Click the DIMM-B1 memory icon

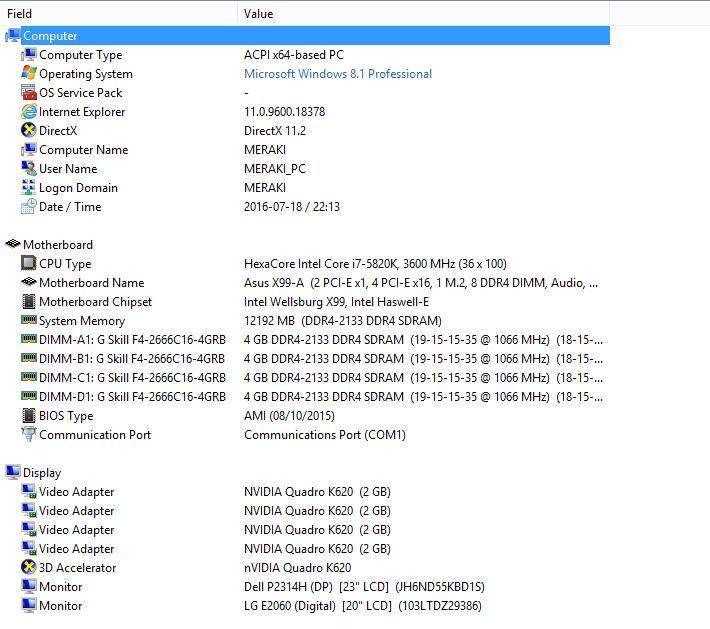click(x=29, y=358)
